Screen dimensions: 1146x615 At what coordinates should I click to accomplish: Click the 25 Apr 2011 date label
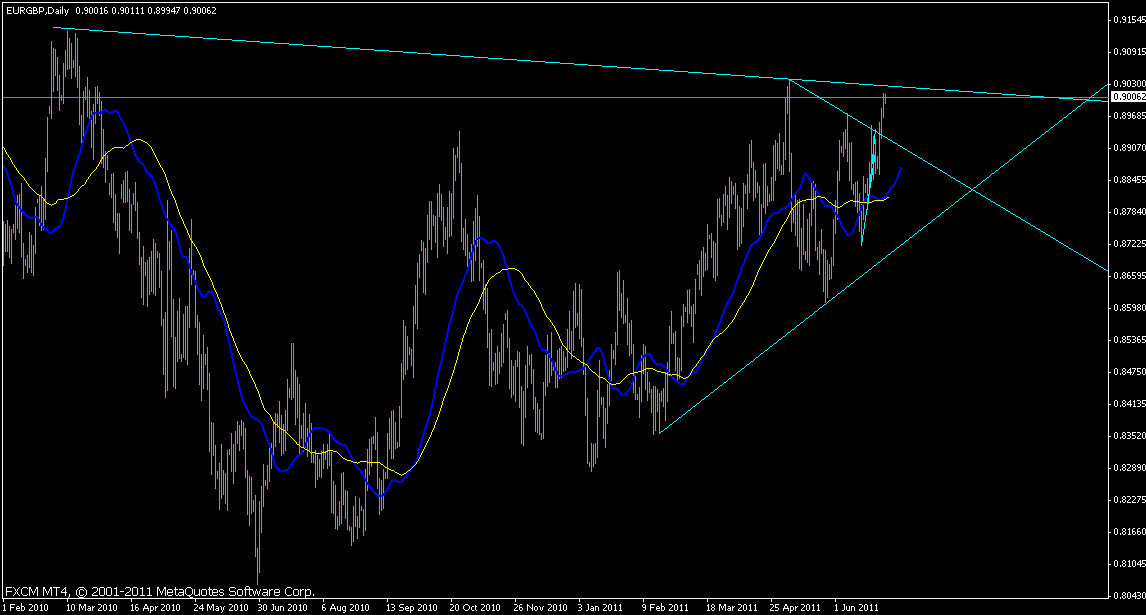tap(795, 606)
